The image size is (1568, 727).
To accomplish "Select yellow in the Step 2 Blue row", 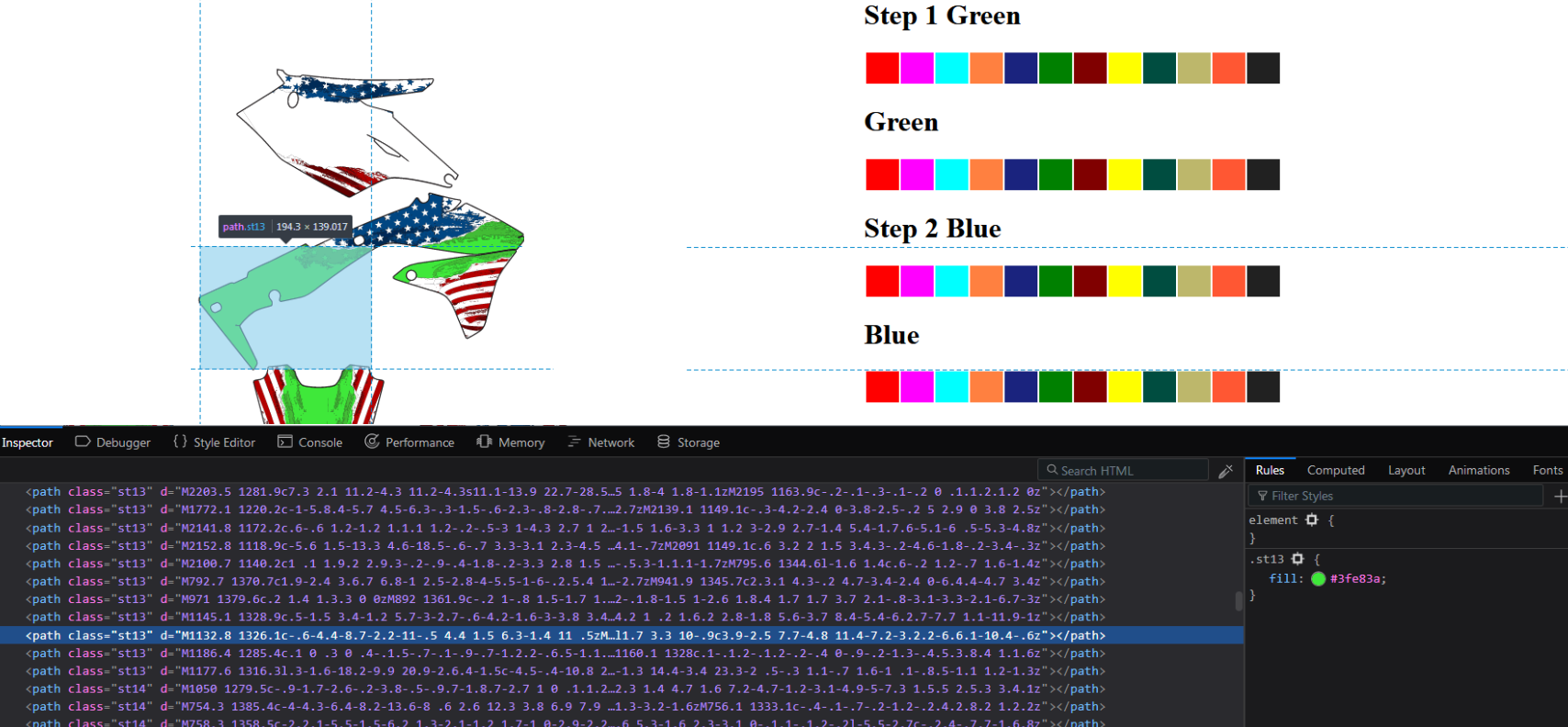I will click(x=1125, y=281).
